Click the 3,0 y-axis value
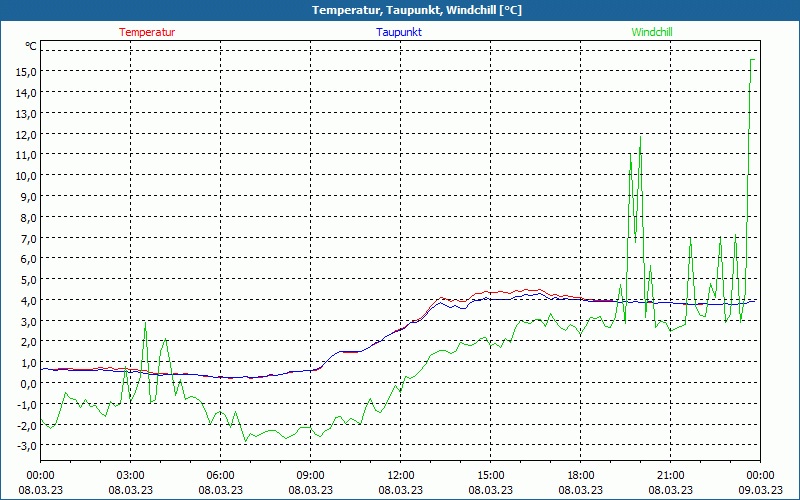This screenshot has width=800, height=500. (28, 321)
